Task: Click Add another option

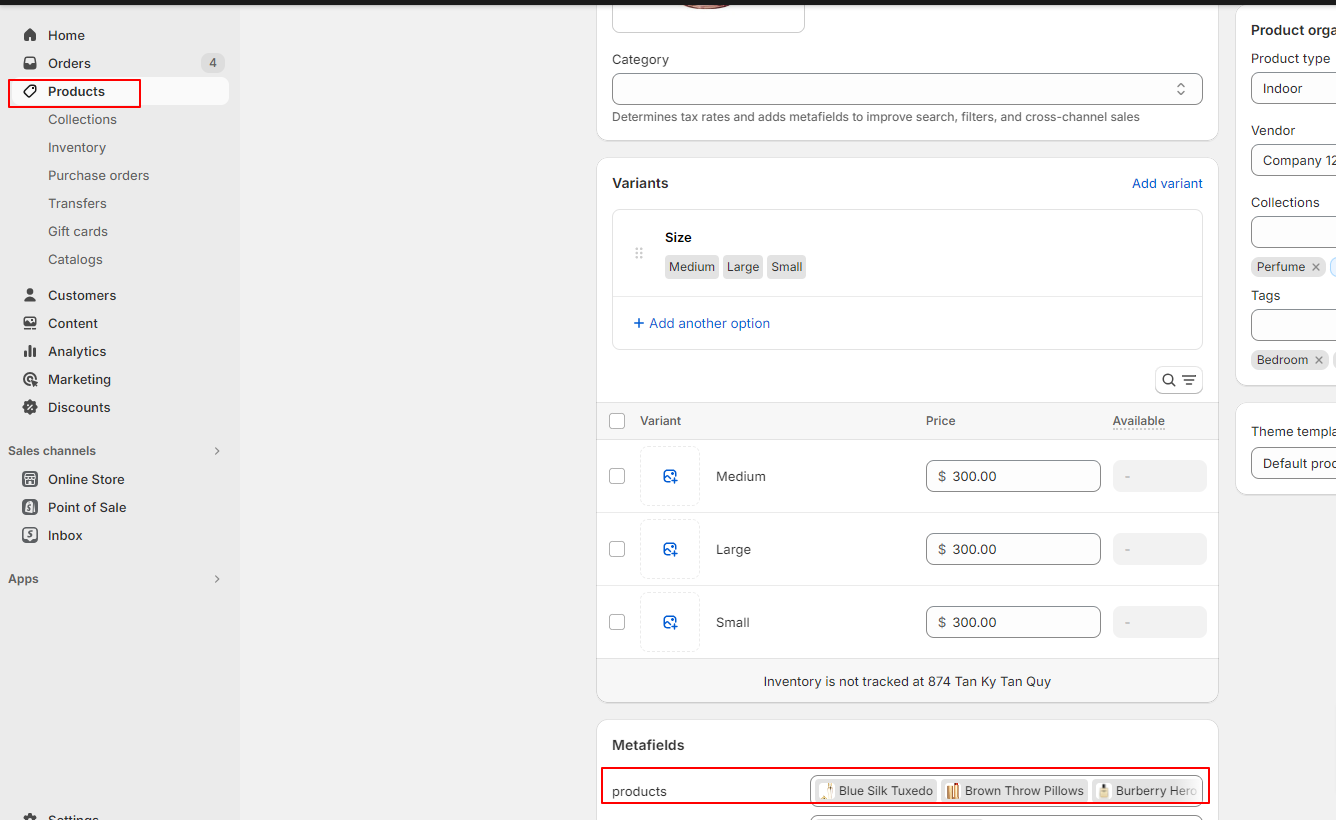Action: coord(702,323)
